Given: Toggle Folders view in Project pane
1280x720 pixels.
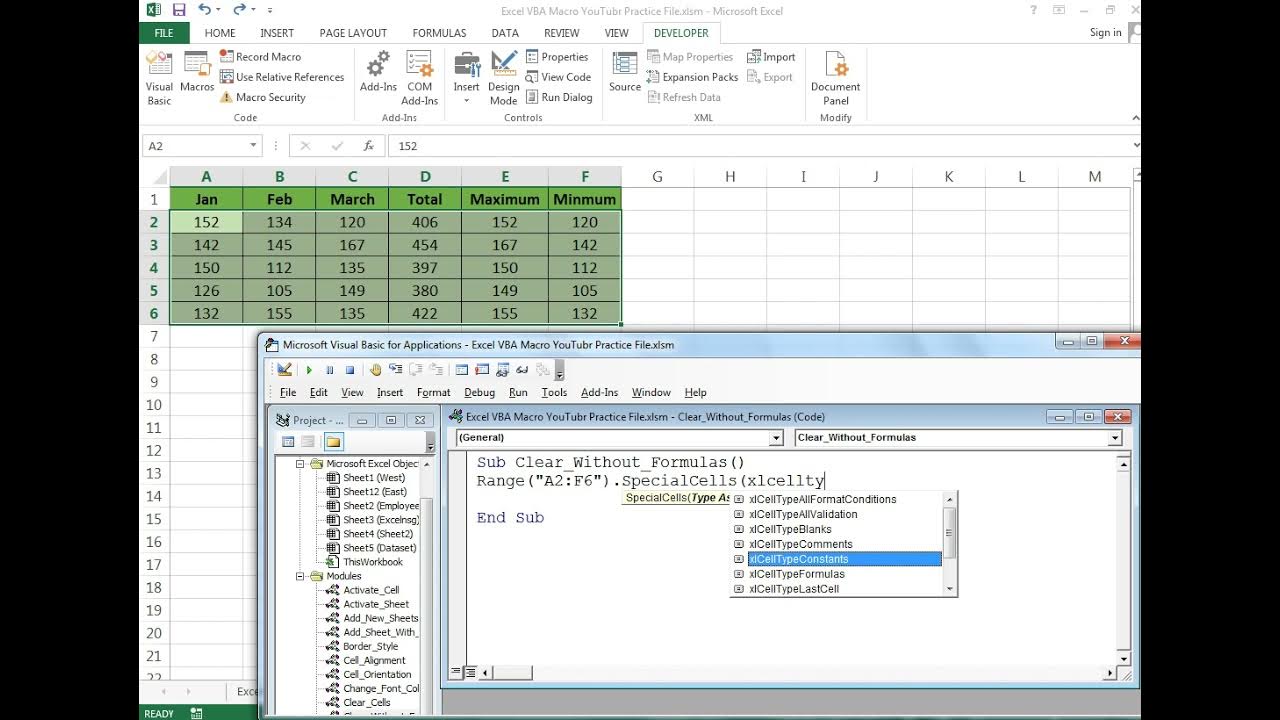Looking at the screenshot, I should (x=333, y=442).
